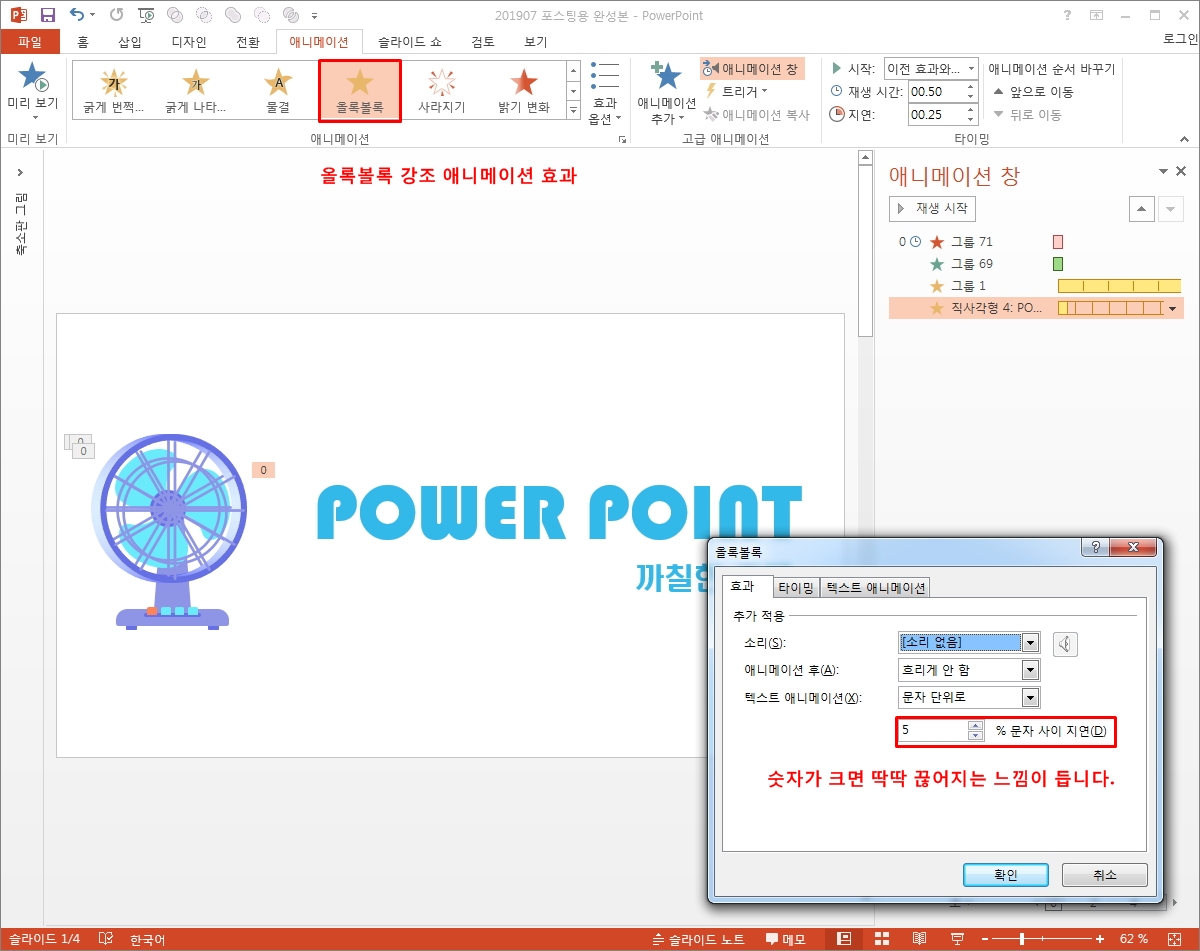This screenshot has height=951, width=1200.
Task: Open the 트리거 trigger dropdown
Action: 736,91
